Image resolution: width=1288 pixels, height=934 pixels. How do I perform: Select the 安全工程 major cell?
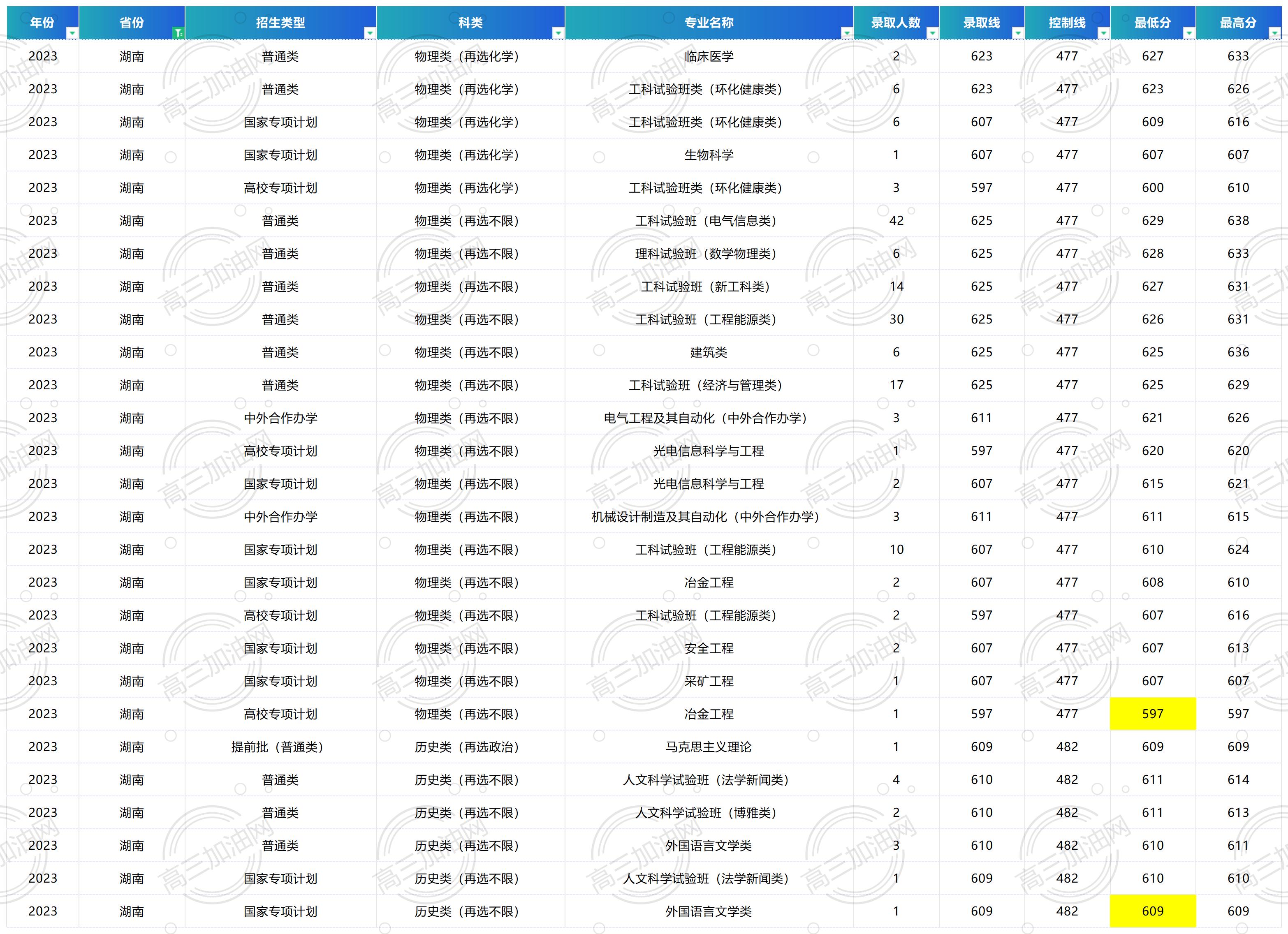pos(709,648)
